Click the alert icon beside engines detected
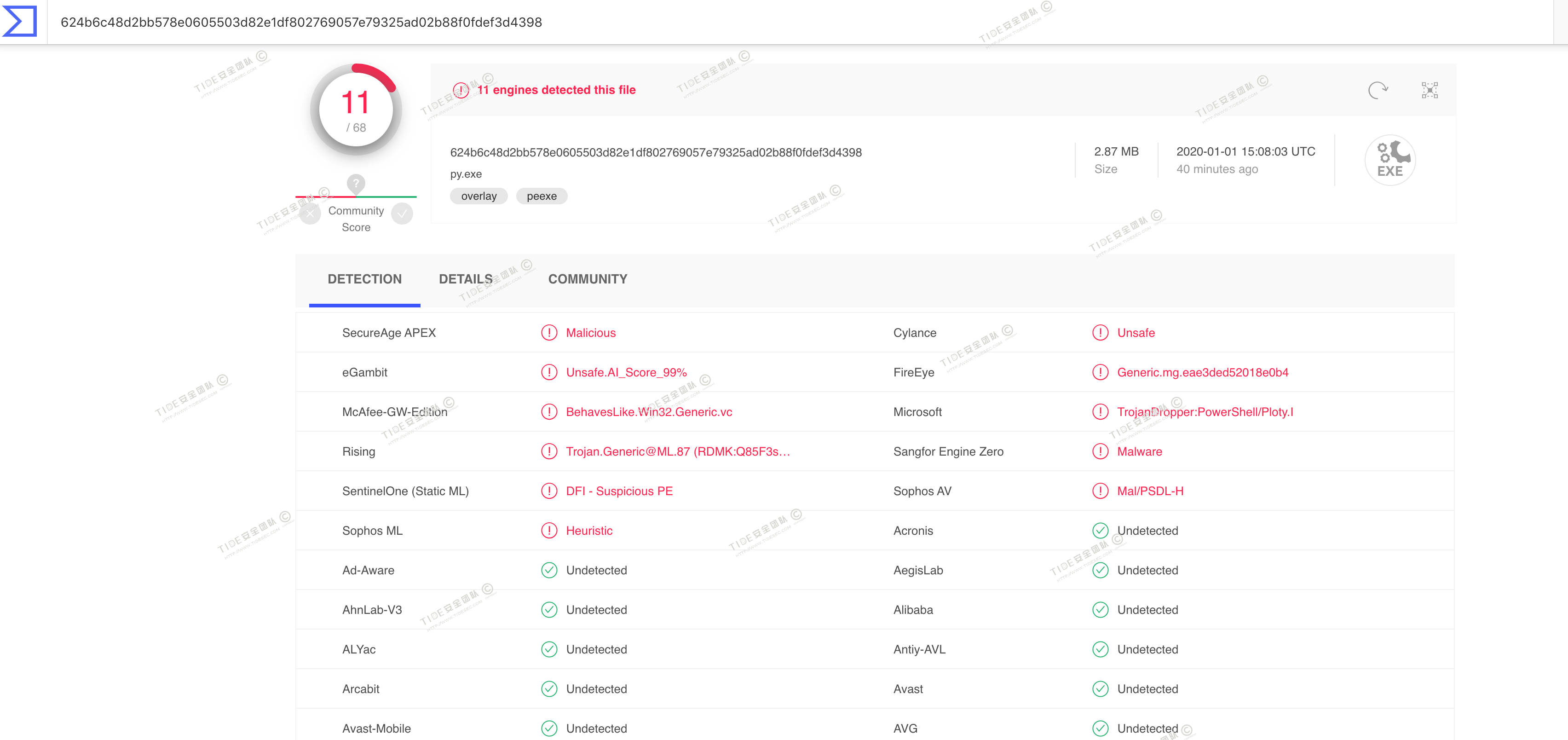1568x740 pixels. [x=461, y=90]
